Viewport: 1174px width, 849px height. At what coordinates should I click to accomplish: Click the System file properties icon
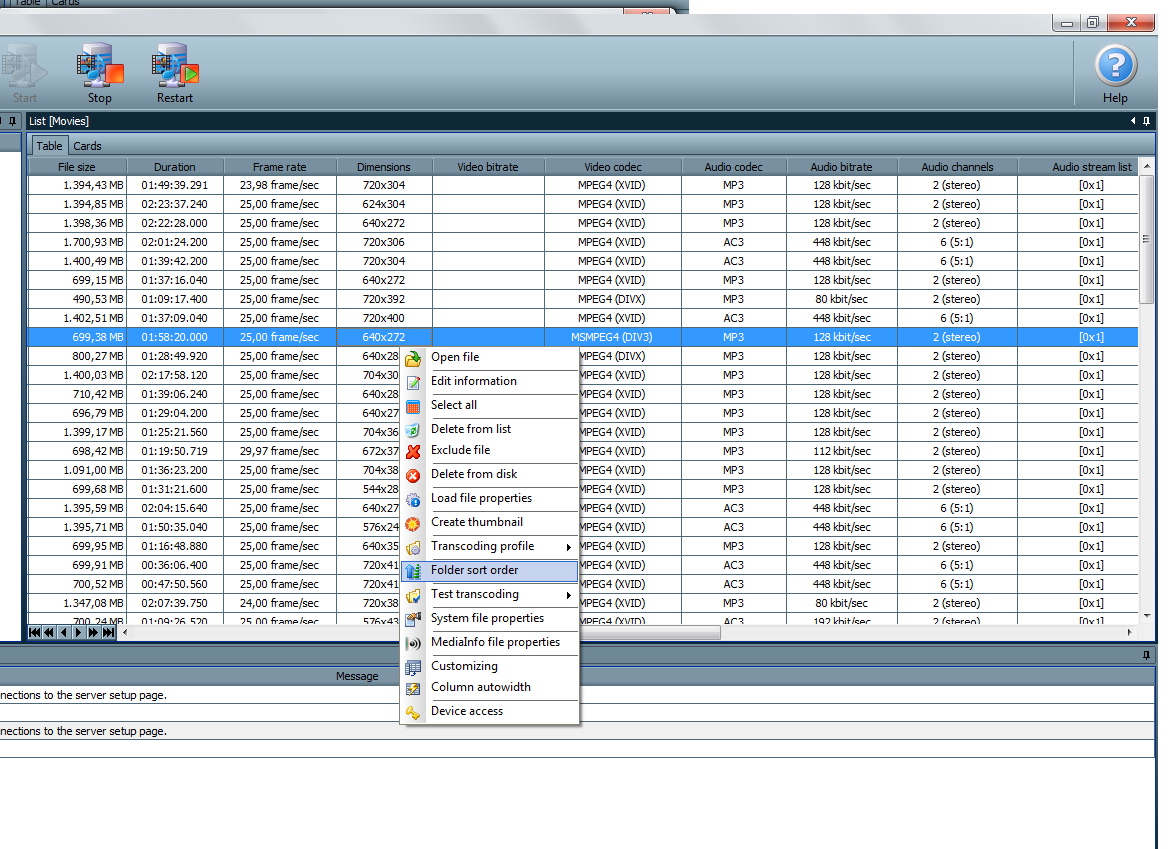click(x=413, y=619)
